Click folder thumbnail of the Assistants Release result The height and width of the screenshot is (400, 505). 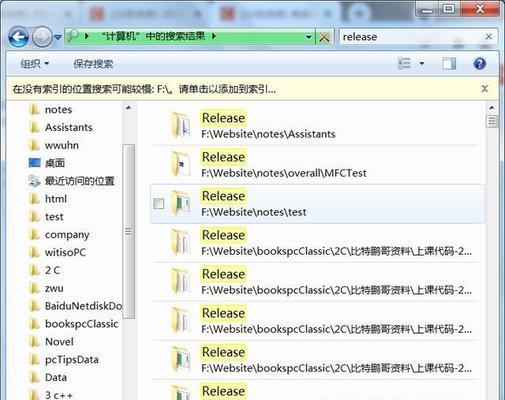tap(181, 126)
